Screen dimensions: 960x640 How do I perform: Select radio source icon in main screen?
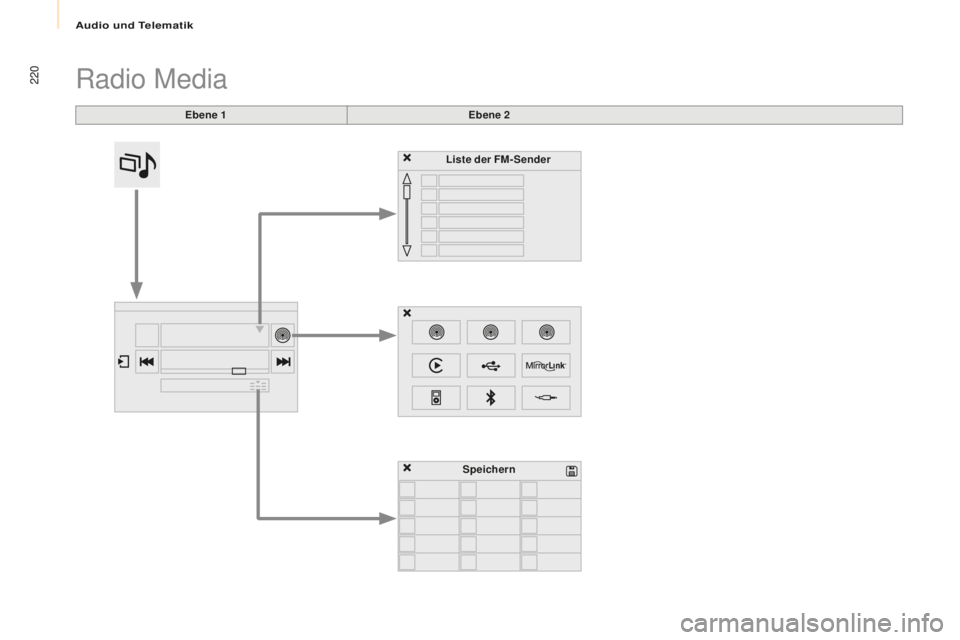[282, 335]
